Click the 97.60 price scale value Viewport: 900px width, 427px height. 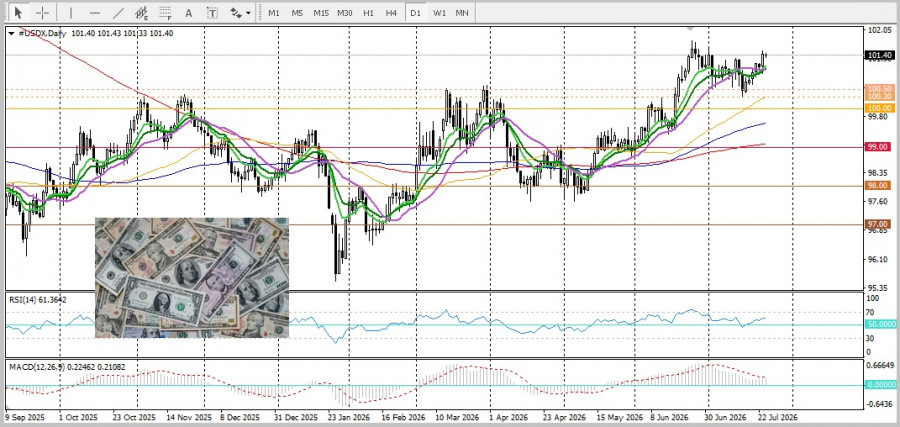pos(879,201)
